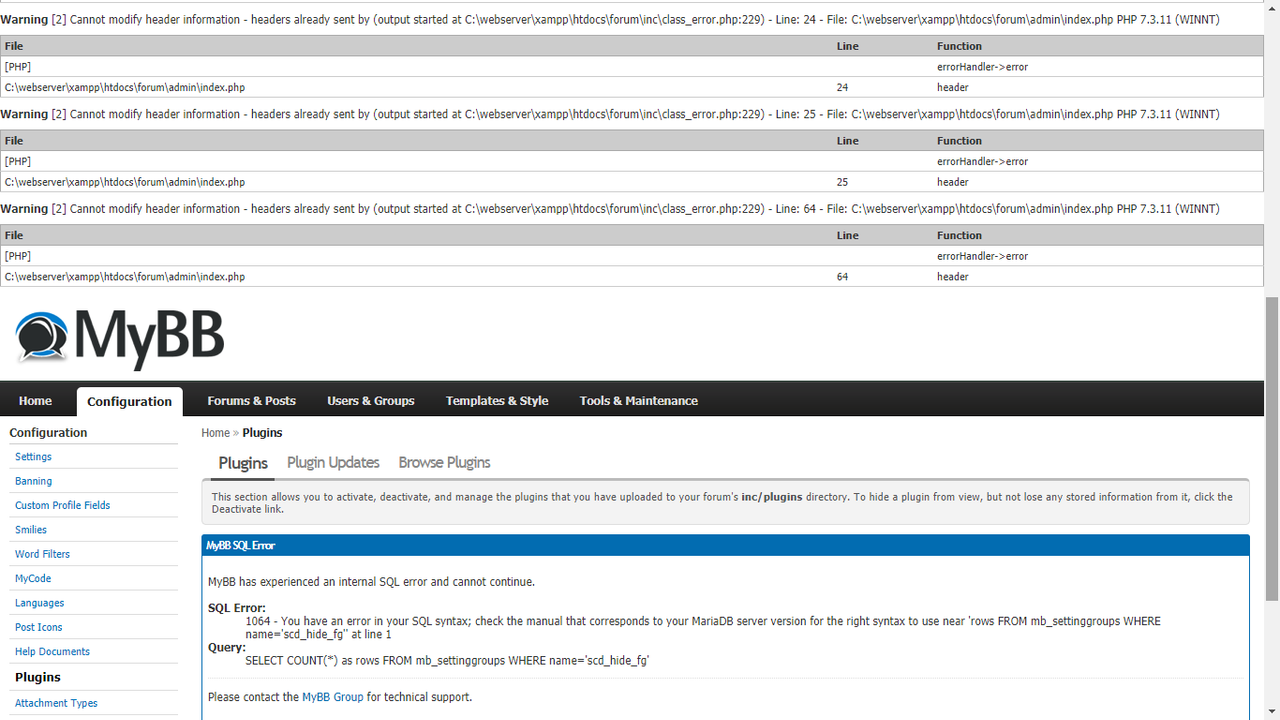
Task: Open Languages sidebar link
Action: point(39,603)
